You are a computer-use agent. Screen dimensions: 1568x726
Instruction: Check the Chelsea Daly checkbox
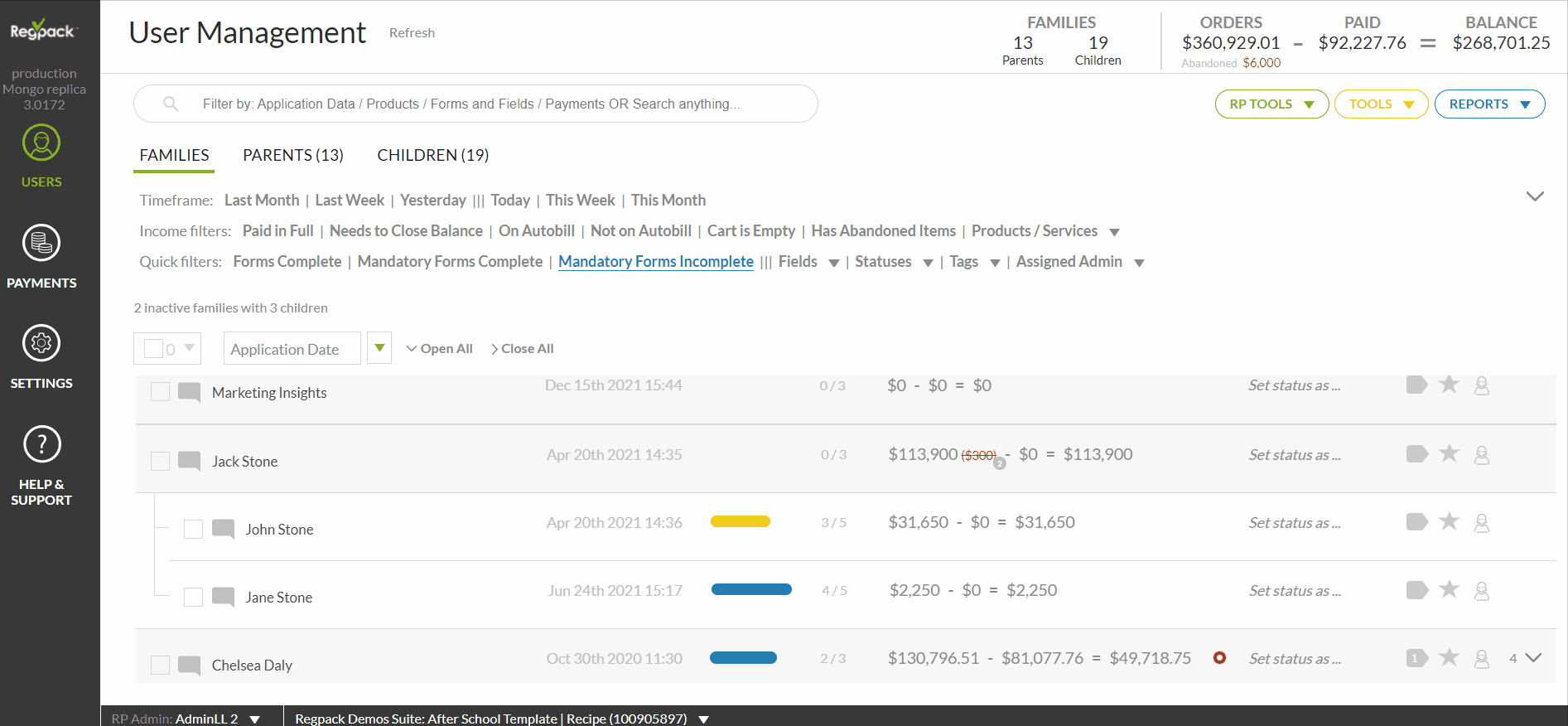(x=161, y=665)
